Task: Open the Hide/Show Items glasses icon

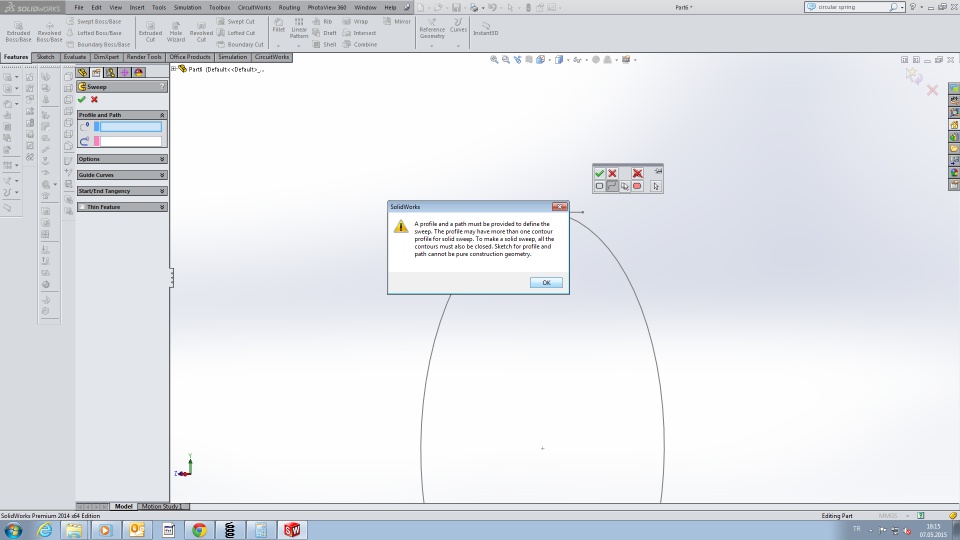Action: 577,59
